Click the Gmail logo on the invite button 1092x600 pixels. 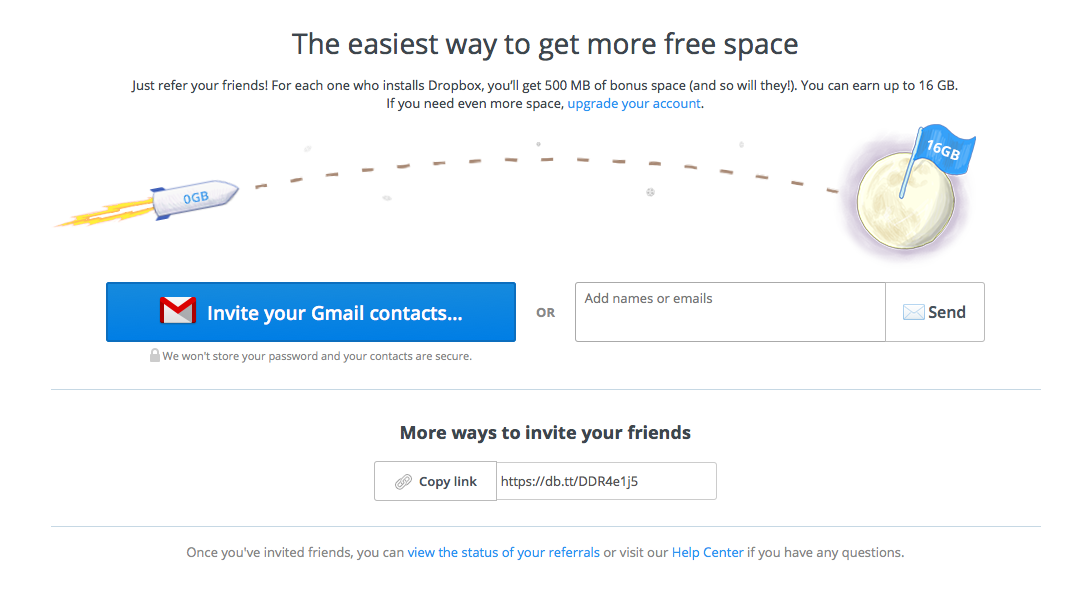177,311
